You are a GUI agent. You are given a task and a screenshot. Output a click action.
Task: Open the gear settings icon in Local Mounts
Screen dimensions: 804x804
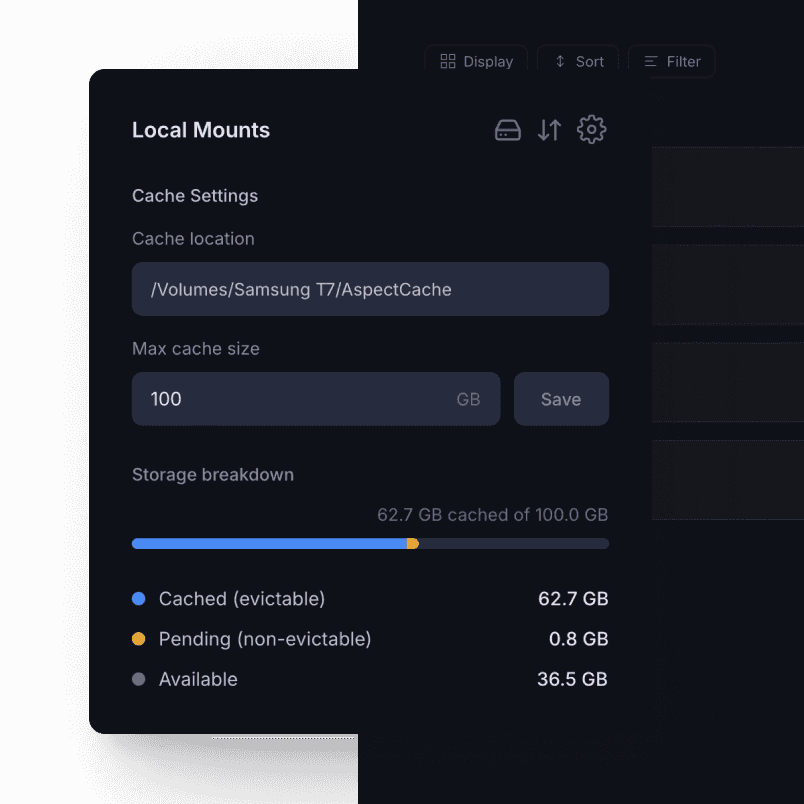tap(592, 129)
